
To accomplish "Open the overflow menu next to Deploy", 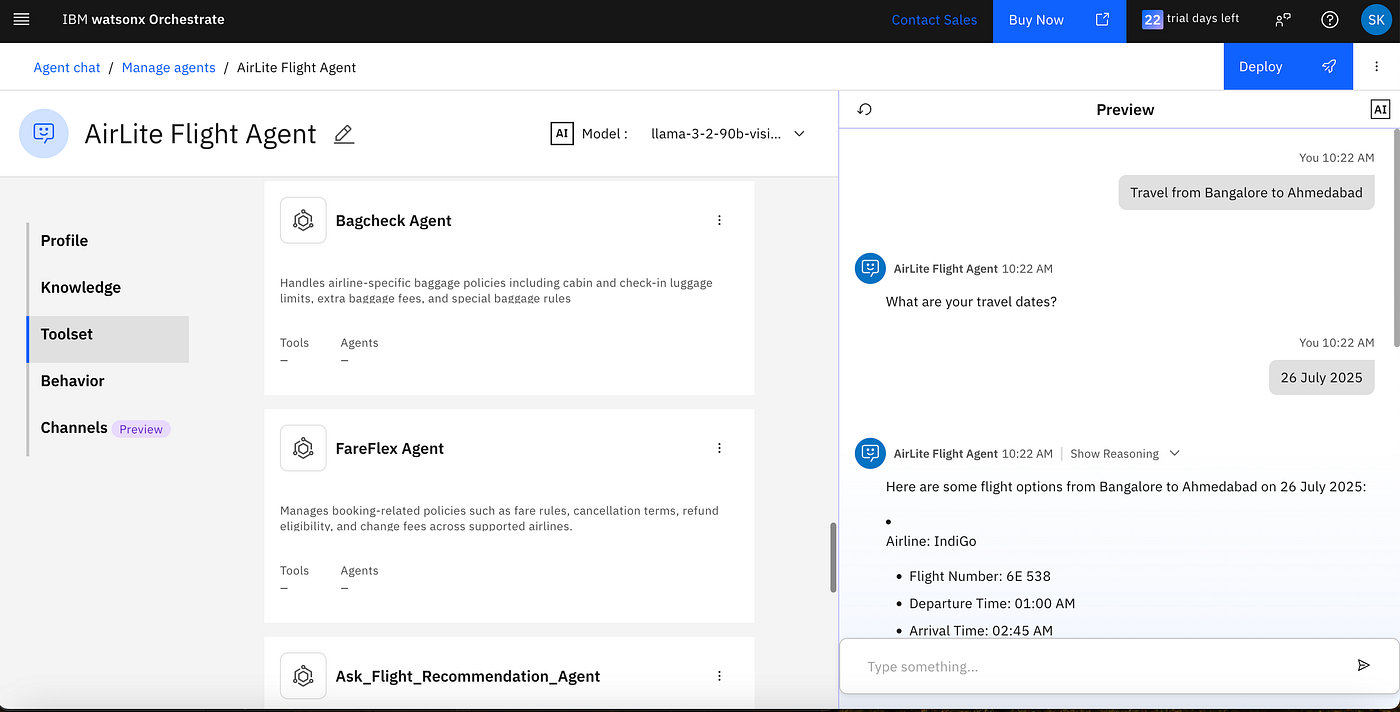I will 1376,67.
